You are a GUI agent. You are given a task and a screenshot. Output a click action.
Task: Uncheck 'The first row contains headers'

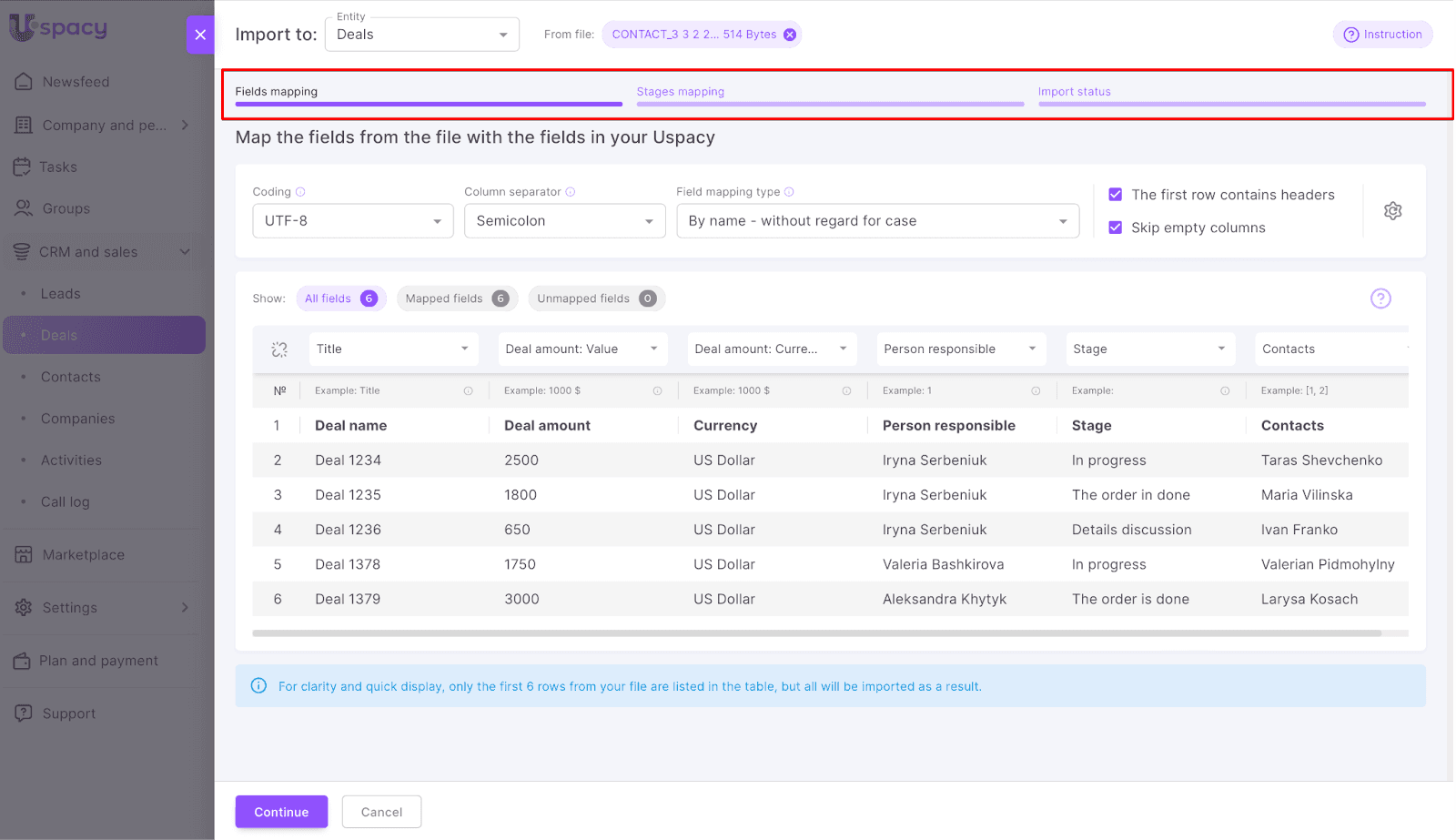pos(1115,195)
